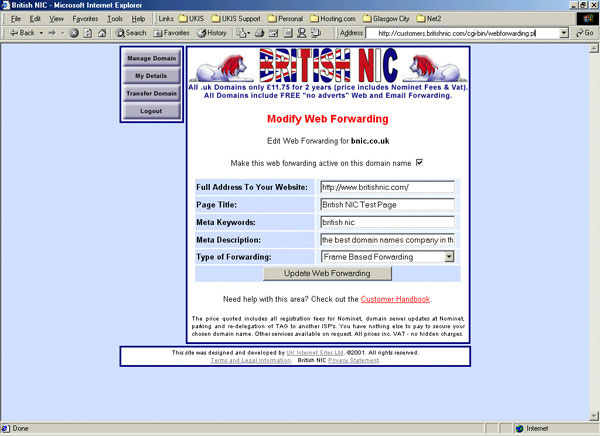600x436 pixels.
Task: Click the bnic.co.uk domain text
Action: click(x=370, y=141)
